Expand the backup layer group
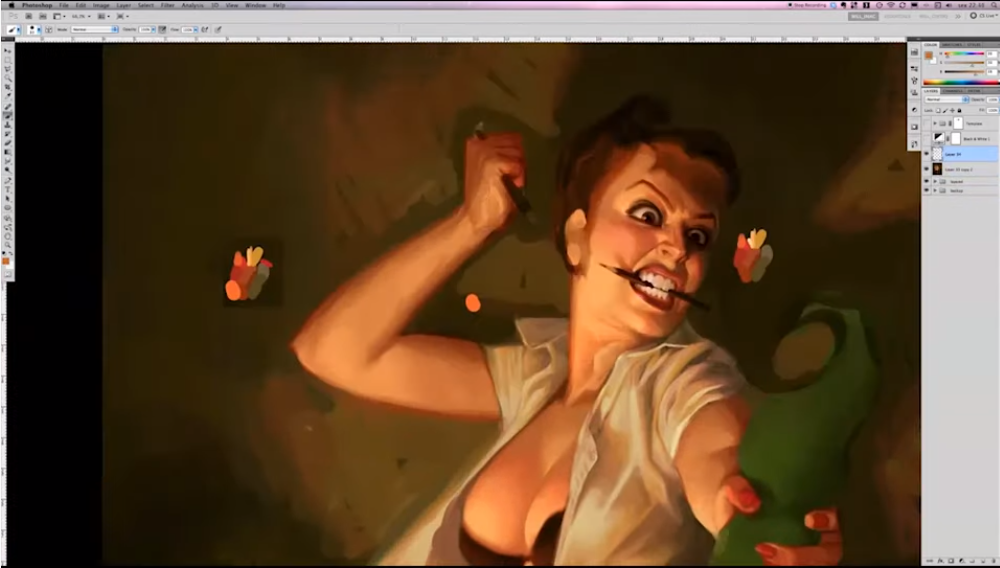The image size is (1000, 568). (935, 191)
